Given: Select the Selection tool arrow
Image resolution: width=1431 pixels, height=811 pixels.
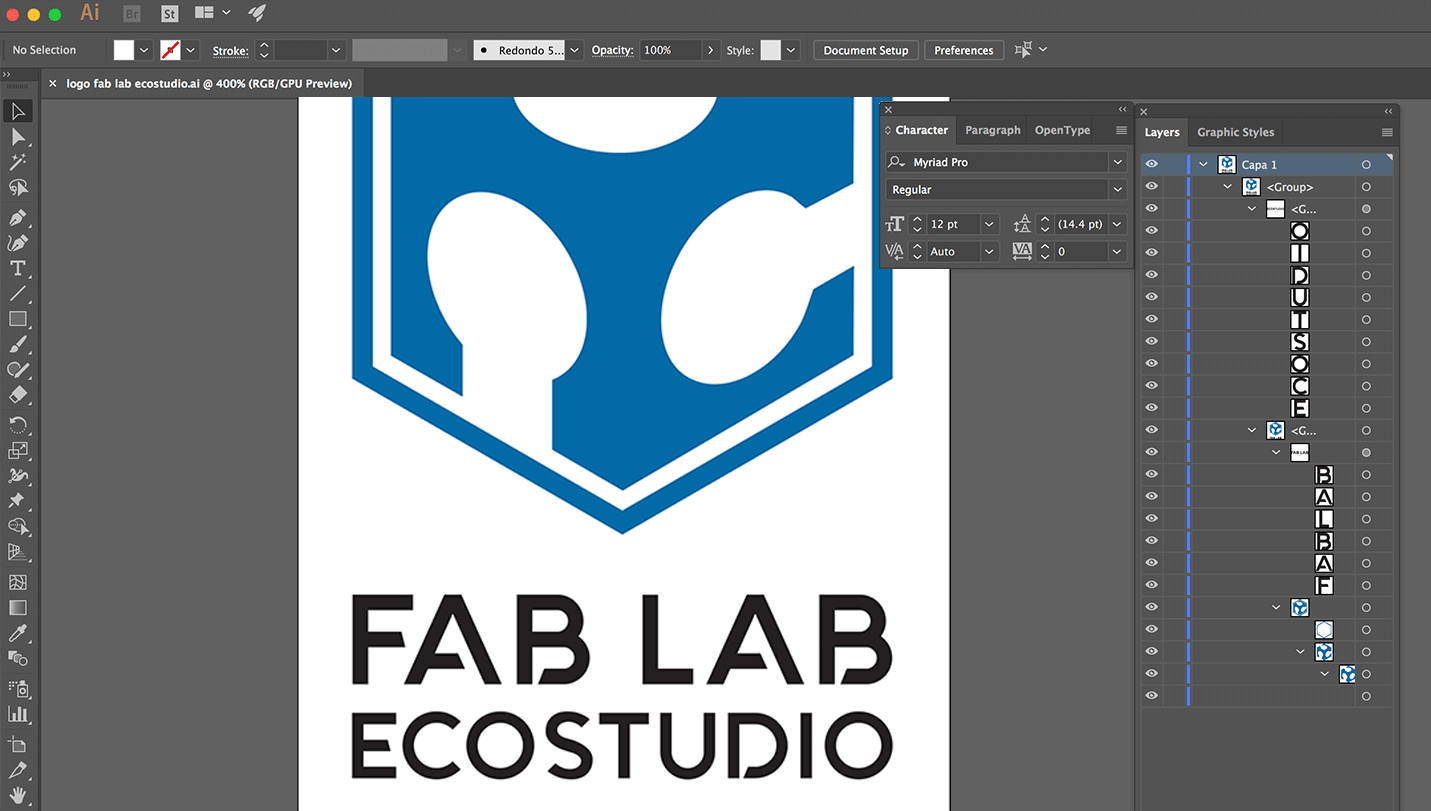Looking at the screenshot, I should pyautogui.click(x=17, y=111).
